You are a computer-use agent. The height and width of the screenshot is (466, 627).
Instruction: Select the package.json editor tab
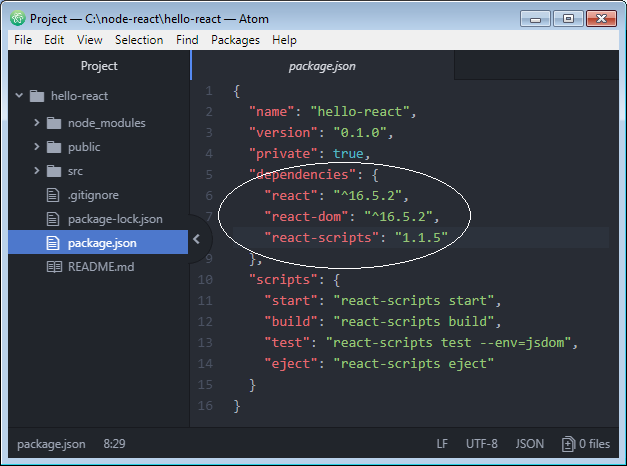[322, 66]
